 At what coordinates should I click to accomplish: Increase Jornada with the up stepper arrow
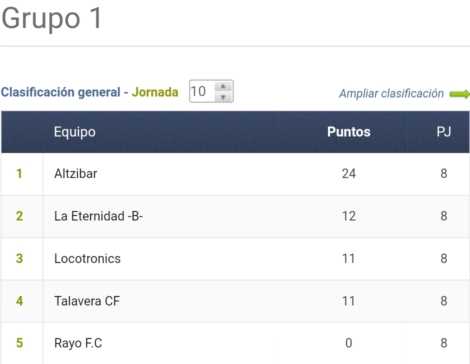(x=223, y=86)
